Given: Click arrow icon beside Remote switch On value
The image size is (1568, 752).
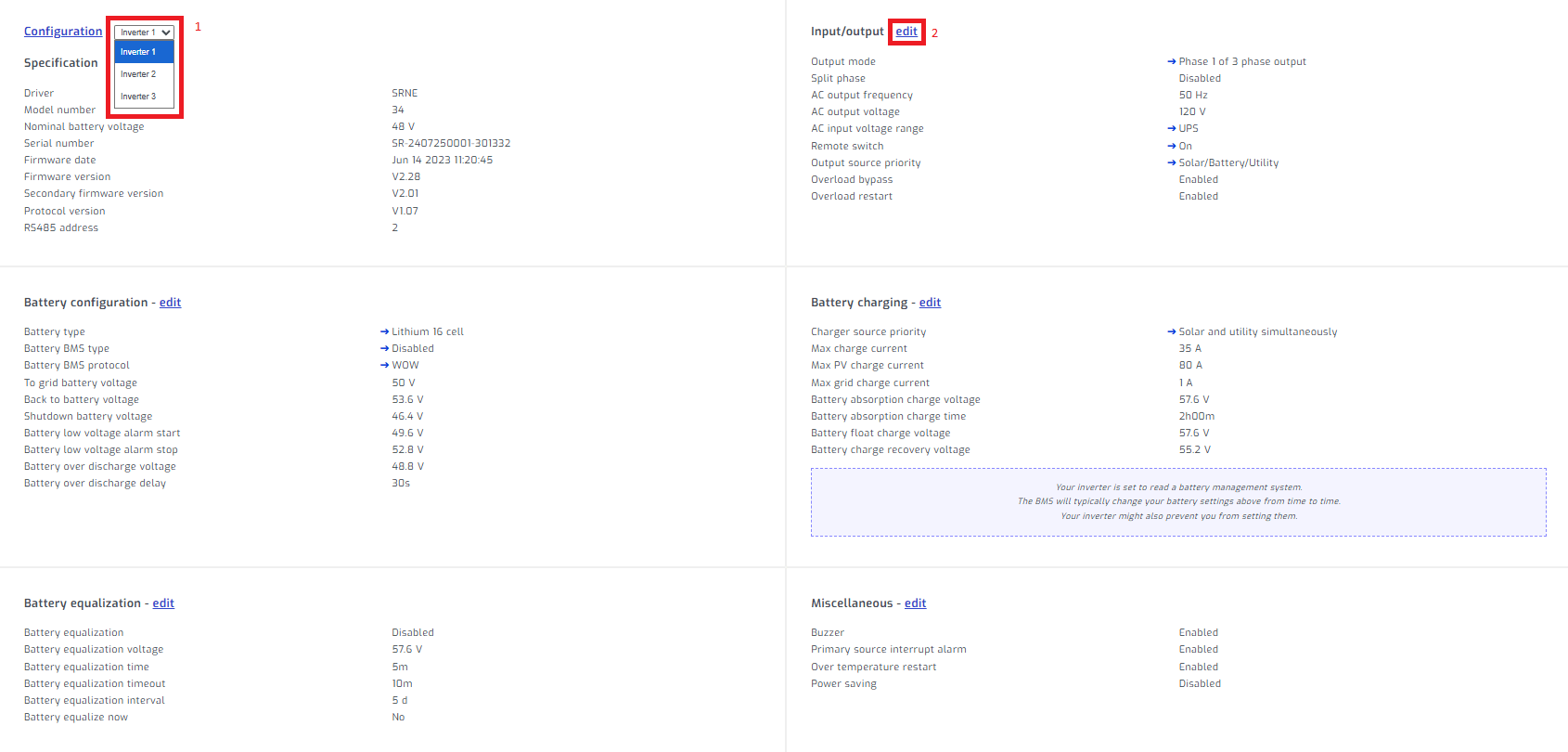Looking at the screenshot, I should (1172, 147).
